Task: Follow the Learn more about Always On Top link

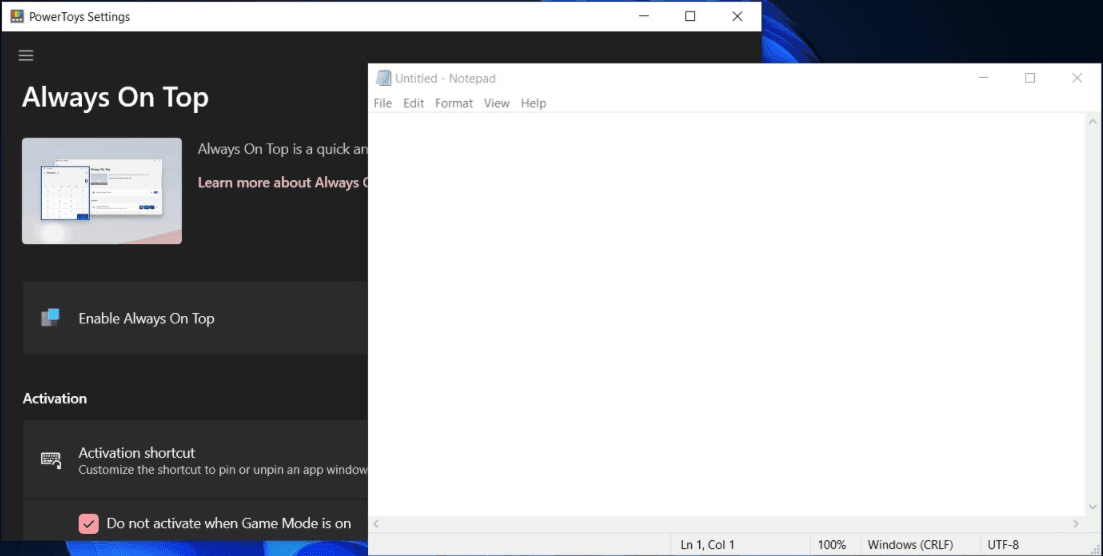Action: click(282, 182)
